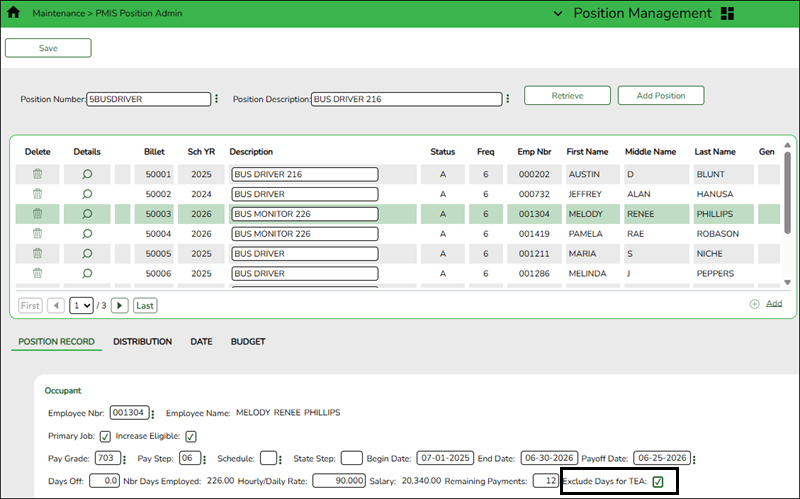800x499 pixels.
Task: Focus the Position Number field
Action: 148,99
